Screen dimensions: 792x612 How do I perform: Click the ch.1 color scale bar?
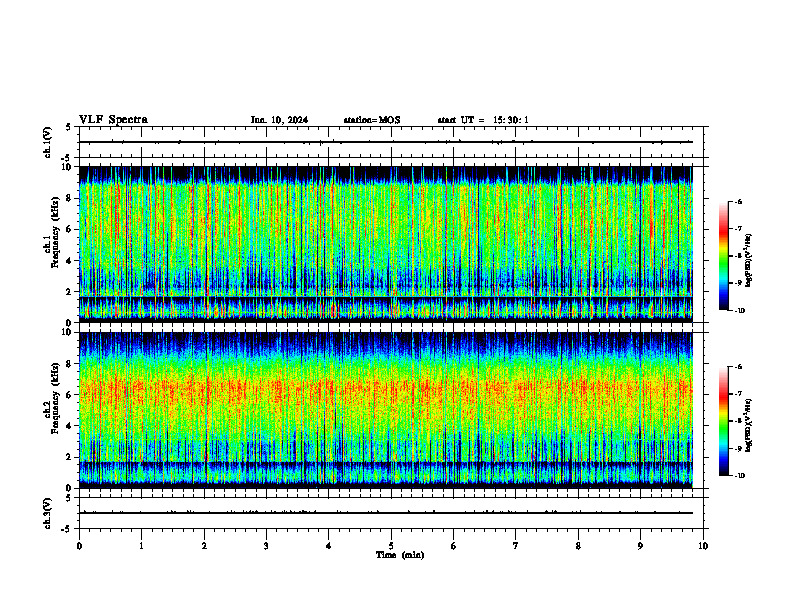(724, 256)
